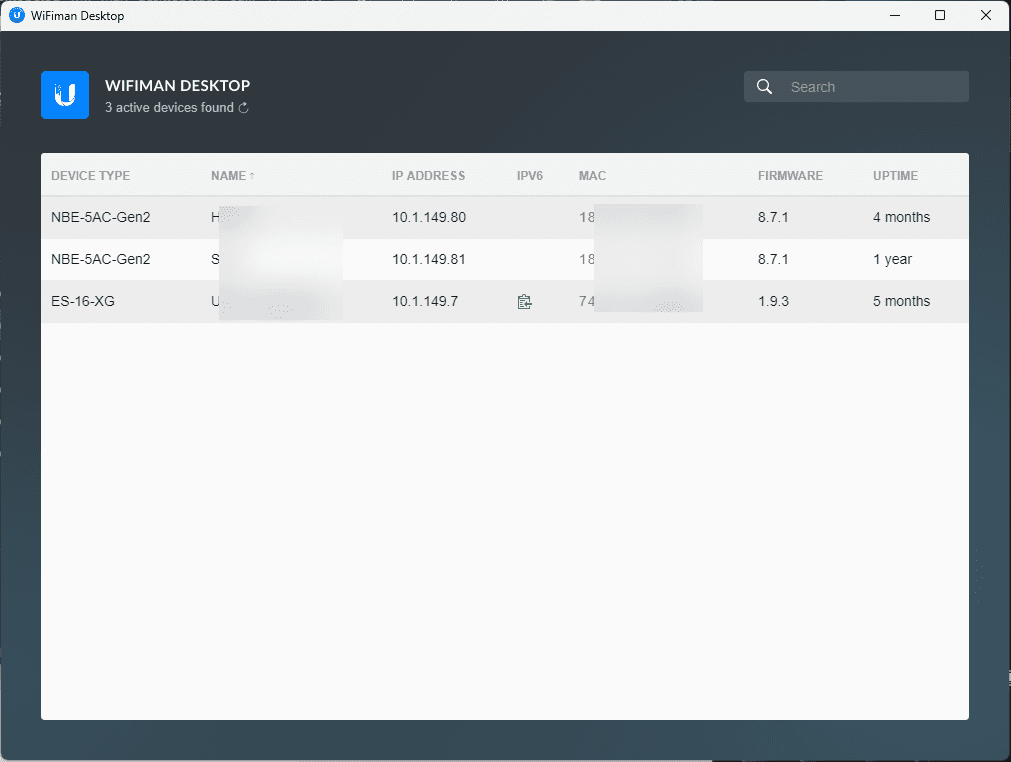Sort by Device Type column
Image resolution: width=1011 pixels, height=762 pixels.
tap(90, 176)
